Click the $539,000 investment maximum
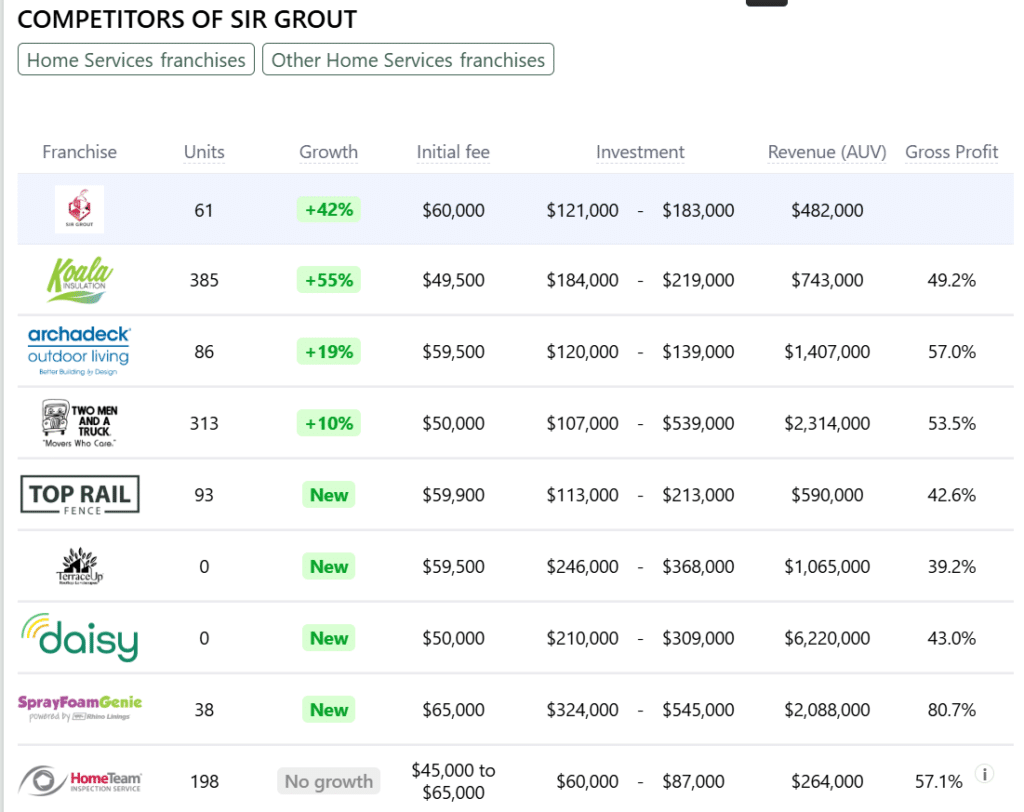Image resolution: width=1024 pixels, height=812 pixels. (698, 423)
